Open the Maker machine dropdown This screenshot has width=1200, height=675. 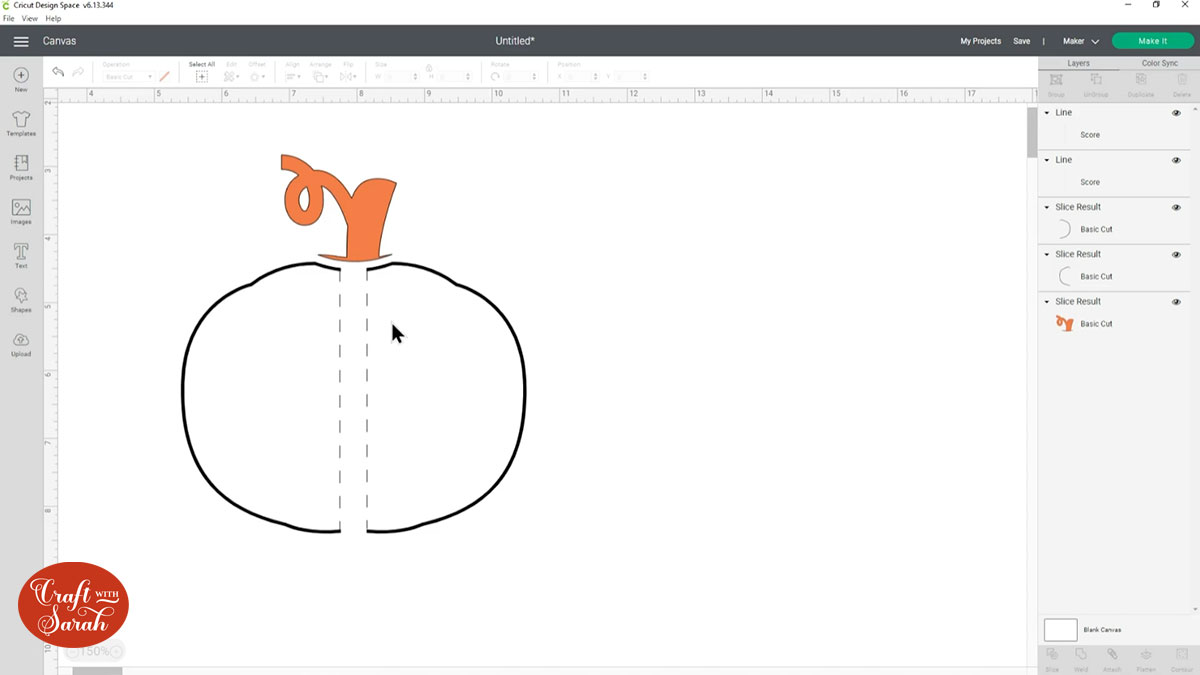coord(1080,41)
